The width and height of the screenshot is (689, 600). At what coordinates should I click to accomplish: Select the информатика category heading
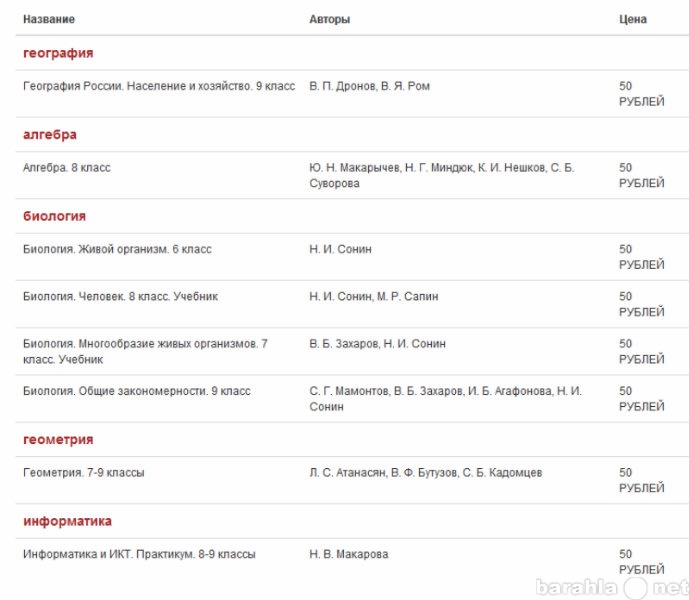(67, 521)
